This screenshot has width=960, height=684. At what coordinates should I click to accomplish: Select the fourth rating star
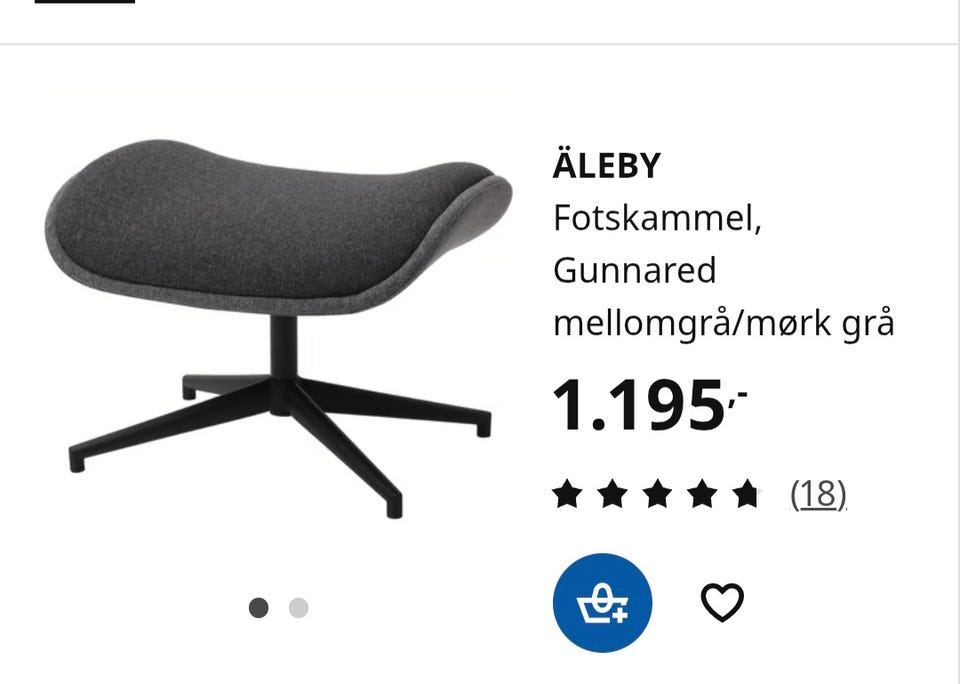coord(702,494)
